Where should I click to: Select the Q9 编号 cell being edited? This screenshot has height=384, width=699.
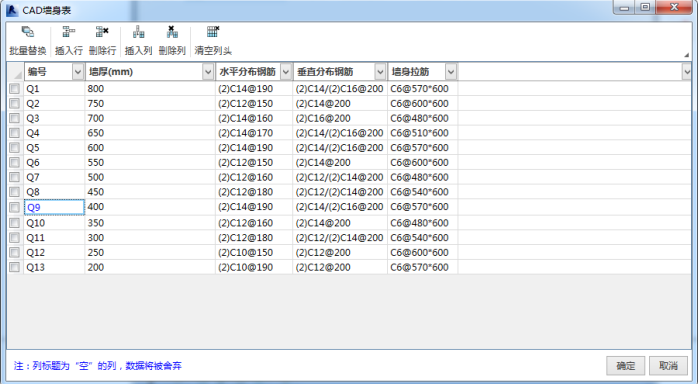[54, 207]
